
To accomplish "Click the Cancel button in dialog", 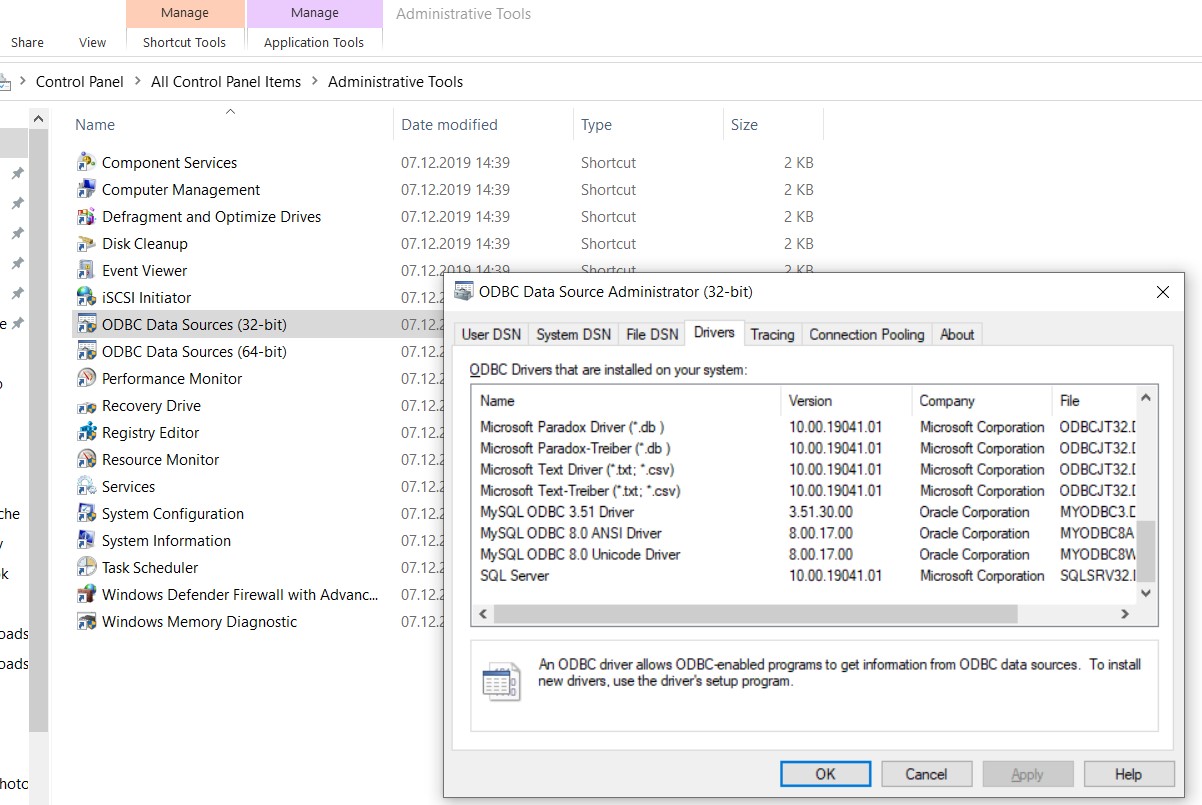I will pos(926,774).
